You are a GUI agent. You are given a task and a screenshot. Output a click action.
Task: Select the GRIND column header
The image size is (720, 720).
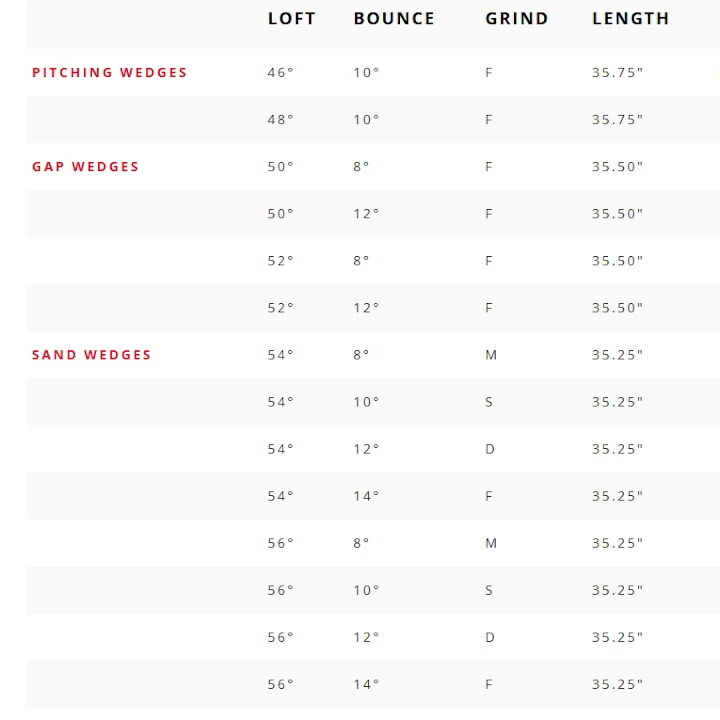[x=517, y=18]
